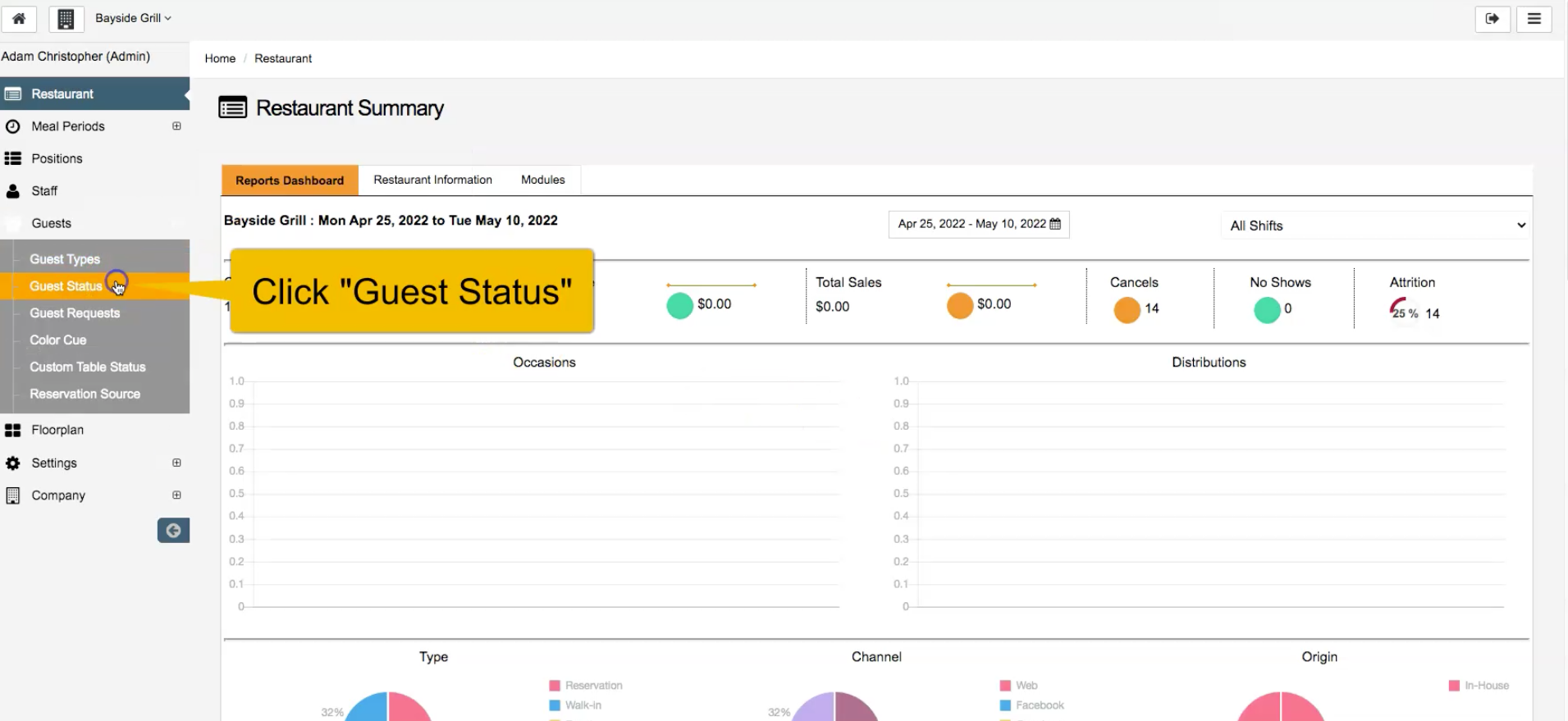Select Guest Status submenu item

click(x=66, y=286)
